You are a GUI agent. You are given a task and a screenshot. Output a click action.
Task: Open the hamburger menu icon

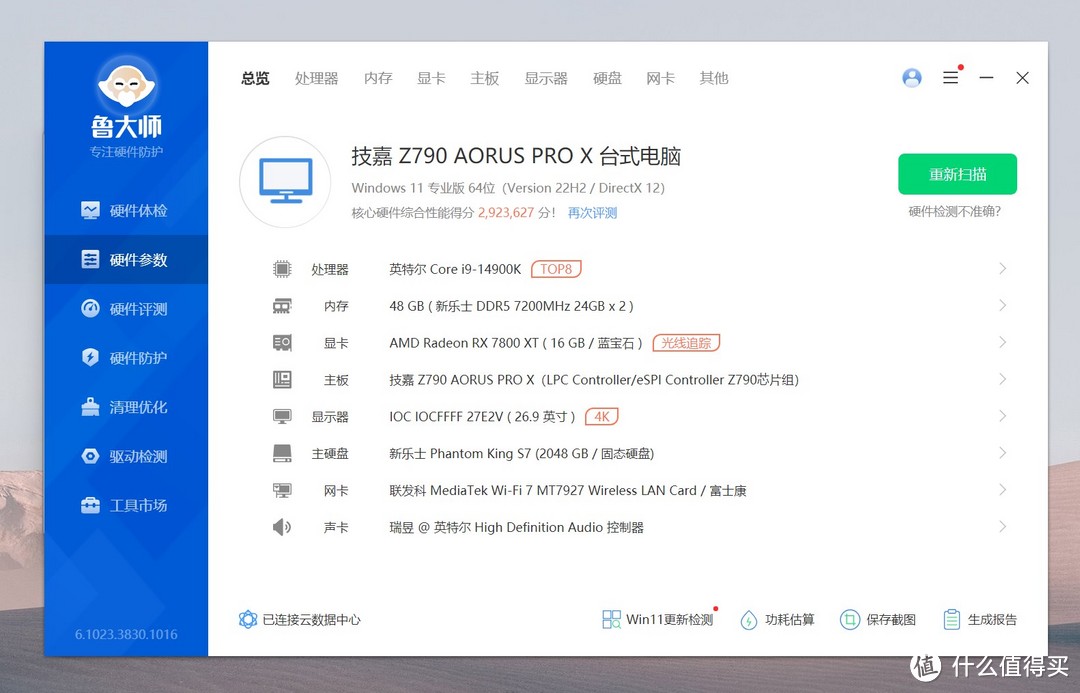click(951, 78)
